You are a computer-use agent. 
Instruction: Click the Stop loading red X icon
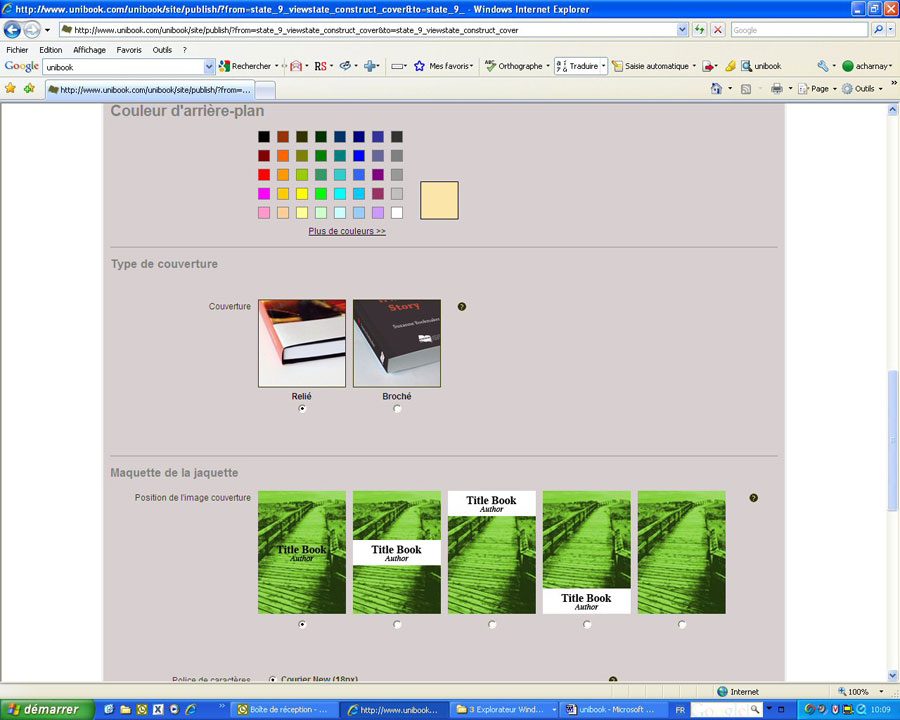(x=718, y=30)
